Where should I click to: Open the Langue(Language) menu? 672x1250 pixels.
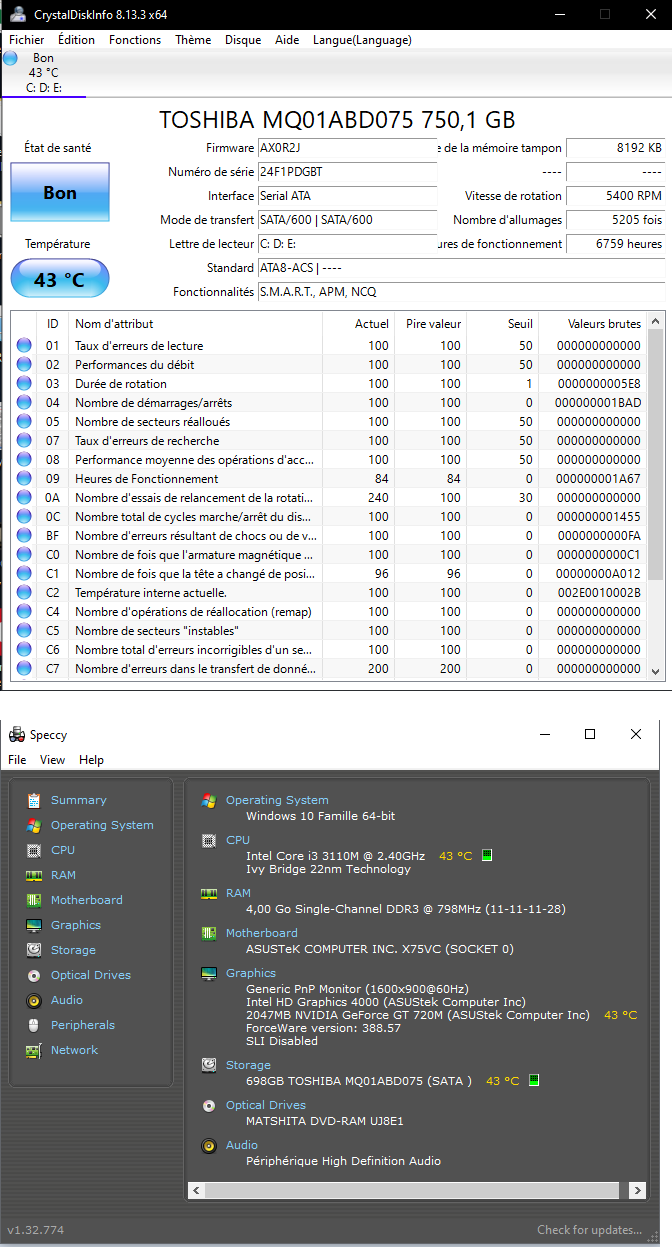tap(362, 40)
